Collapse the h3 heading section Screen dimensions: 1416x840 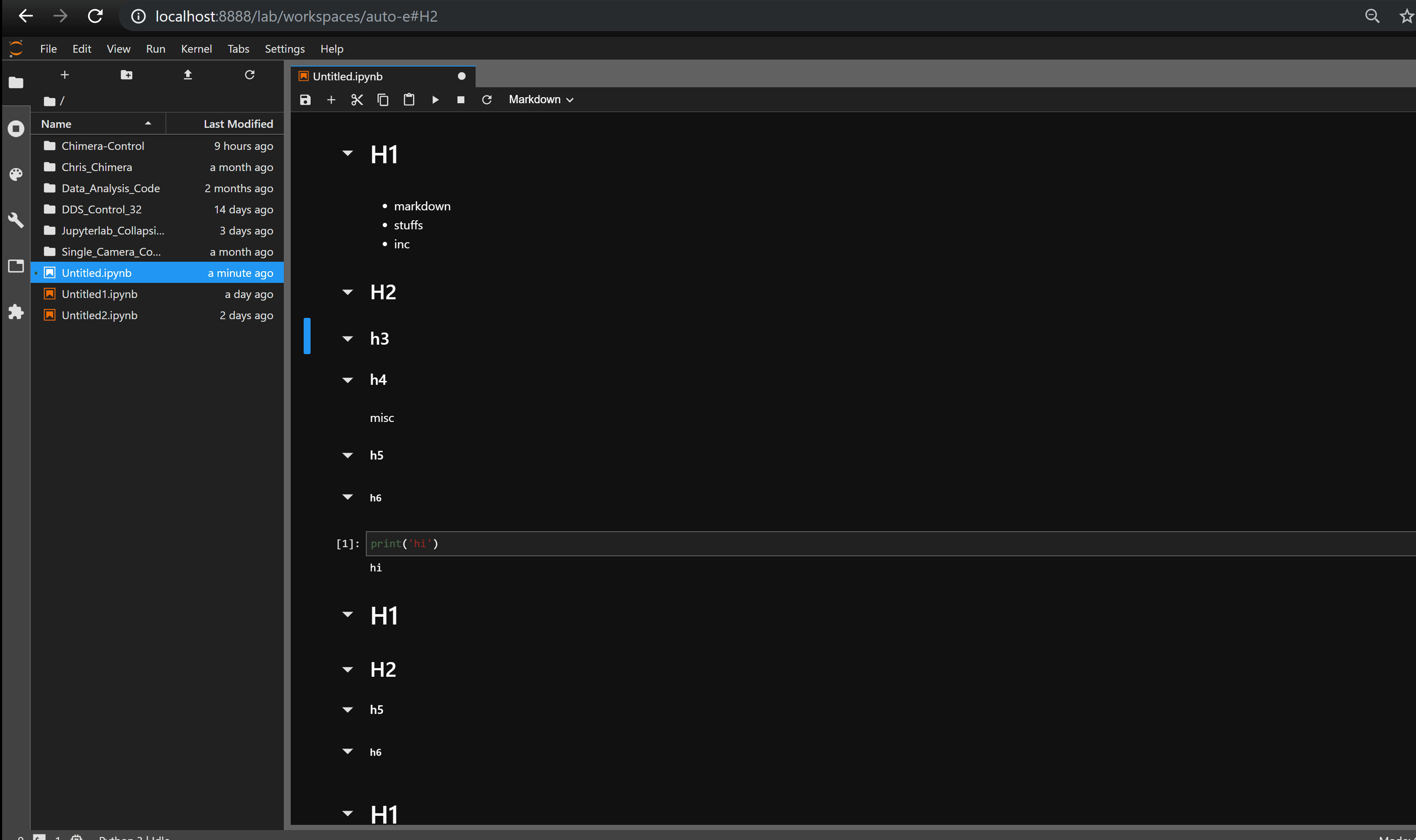pyautogui.click(x=348, y=339)
